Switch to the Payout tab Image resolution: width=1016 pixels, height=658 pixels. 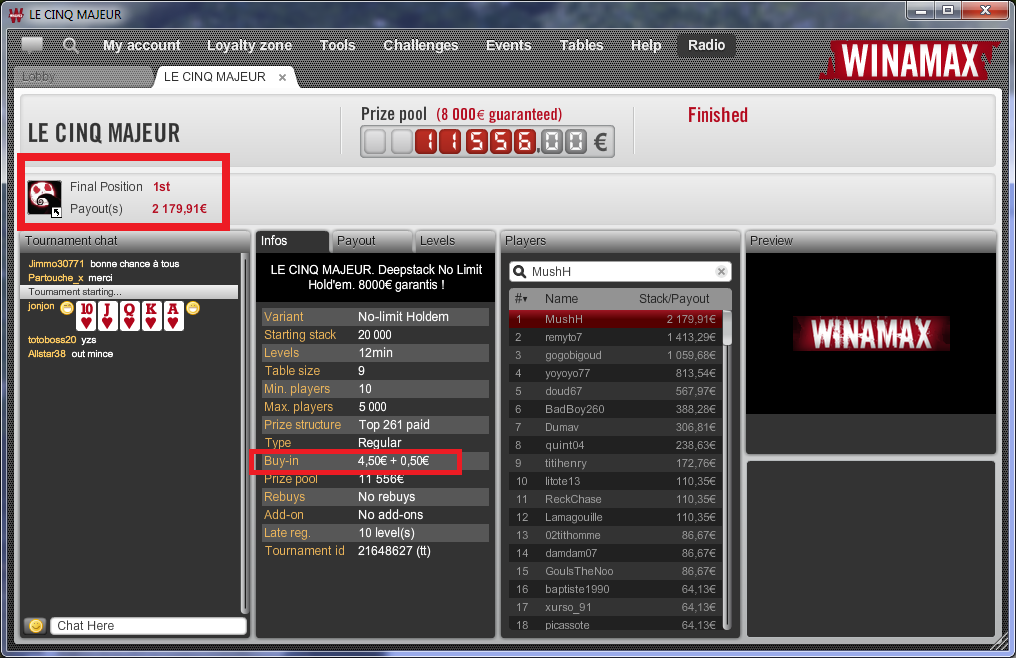coord(371,241)
